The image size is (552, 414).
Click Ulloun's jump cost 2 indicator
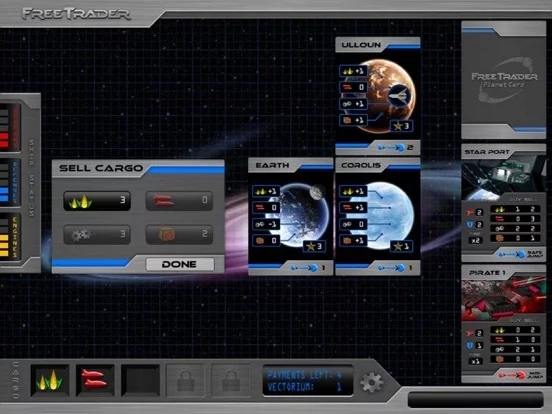coord(395,148)
